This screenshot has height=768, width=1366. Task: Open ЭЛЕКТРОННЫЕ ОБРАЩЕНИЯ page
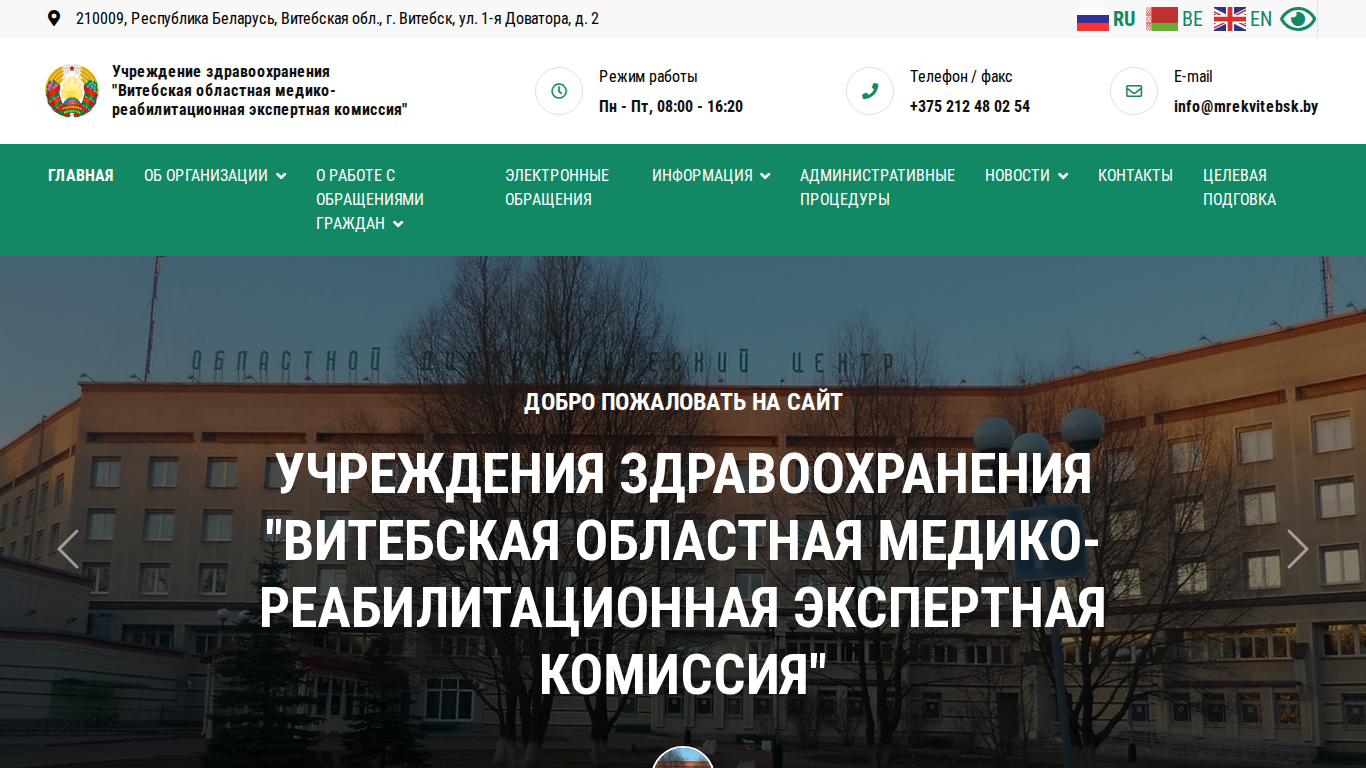tap(557, 188)
